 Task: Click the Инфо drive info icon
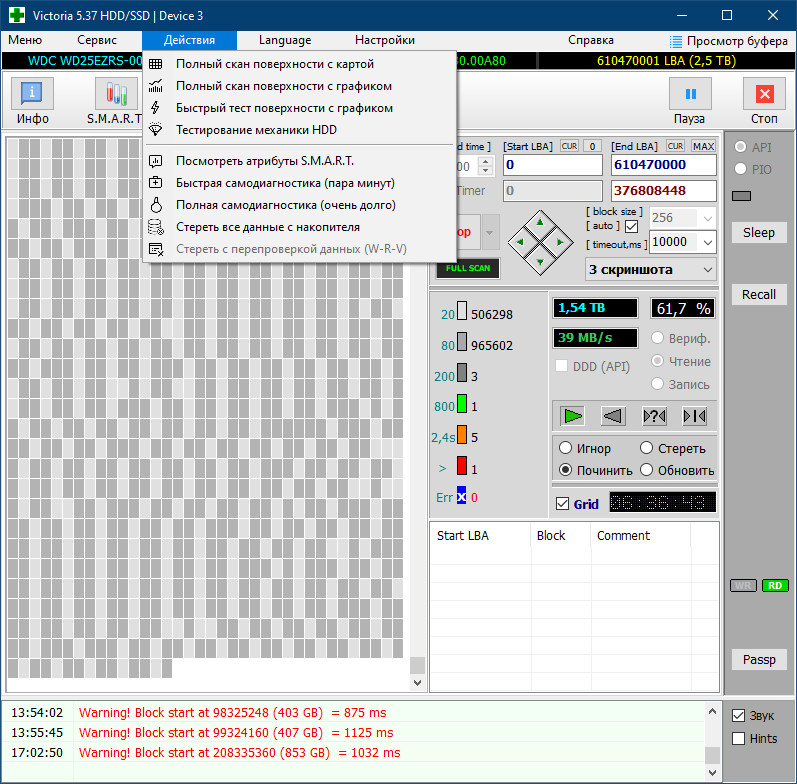(x=33, y=94)
